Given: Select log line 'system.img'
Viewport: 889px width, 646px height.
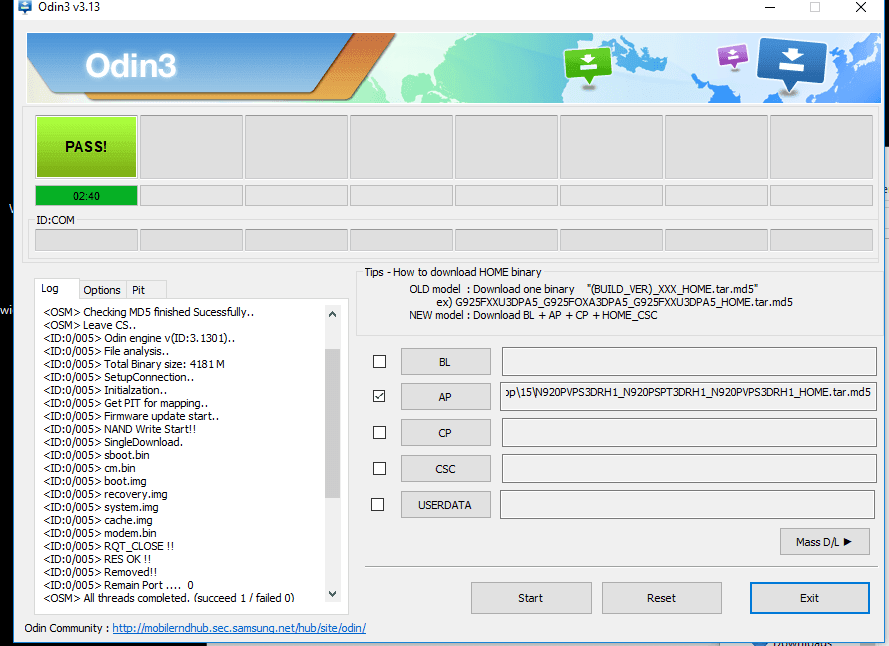Looking at the screenshot, I should point(101,507).
